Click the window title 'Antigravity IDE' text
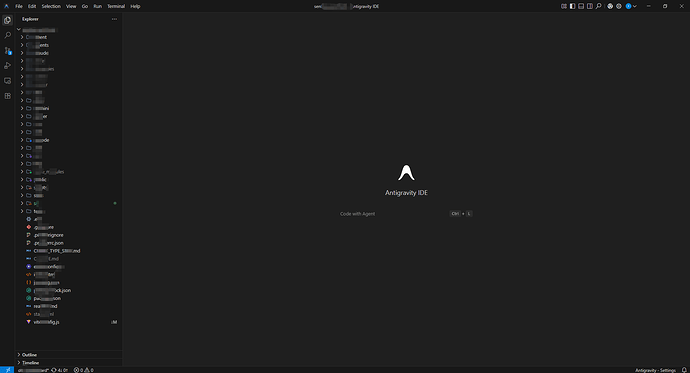The width and height of the screenshot is (690, 373). tap(365, 6)
